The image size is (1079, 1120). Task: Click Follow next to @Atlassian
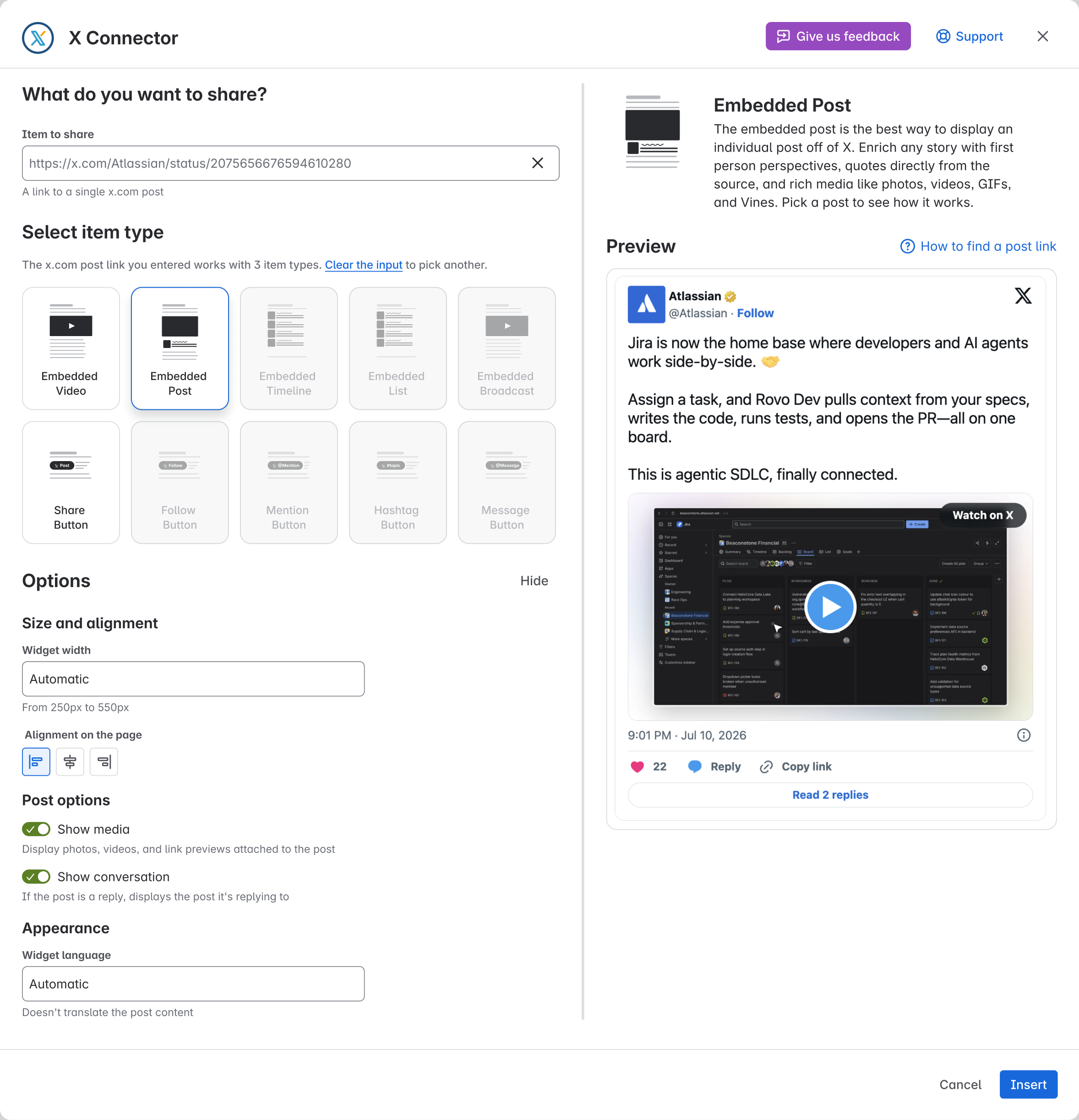tap(755, 313)
